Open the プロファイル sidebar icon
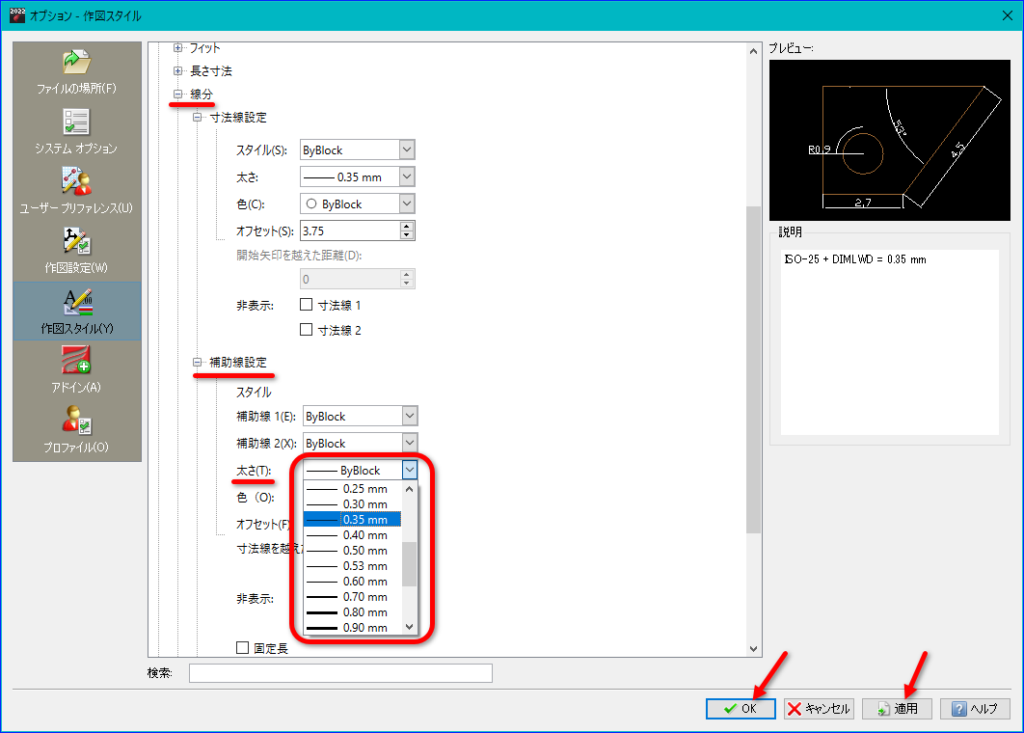The image size is (1024, 733). tap(76, 420)
